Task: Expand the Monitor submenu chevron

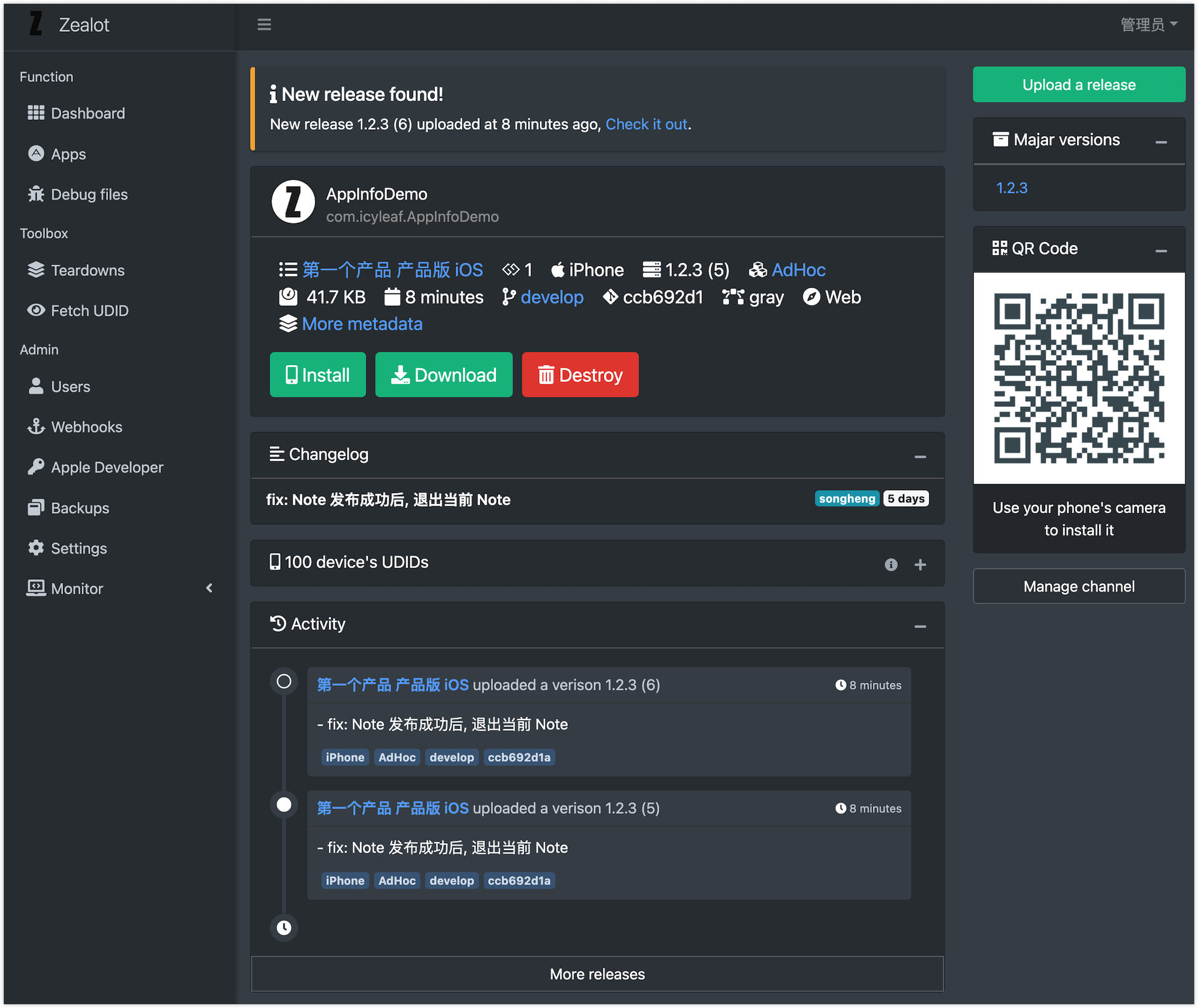Action: click(x=209, y=588)
